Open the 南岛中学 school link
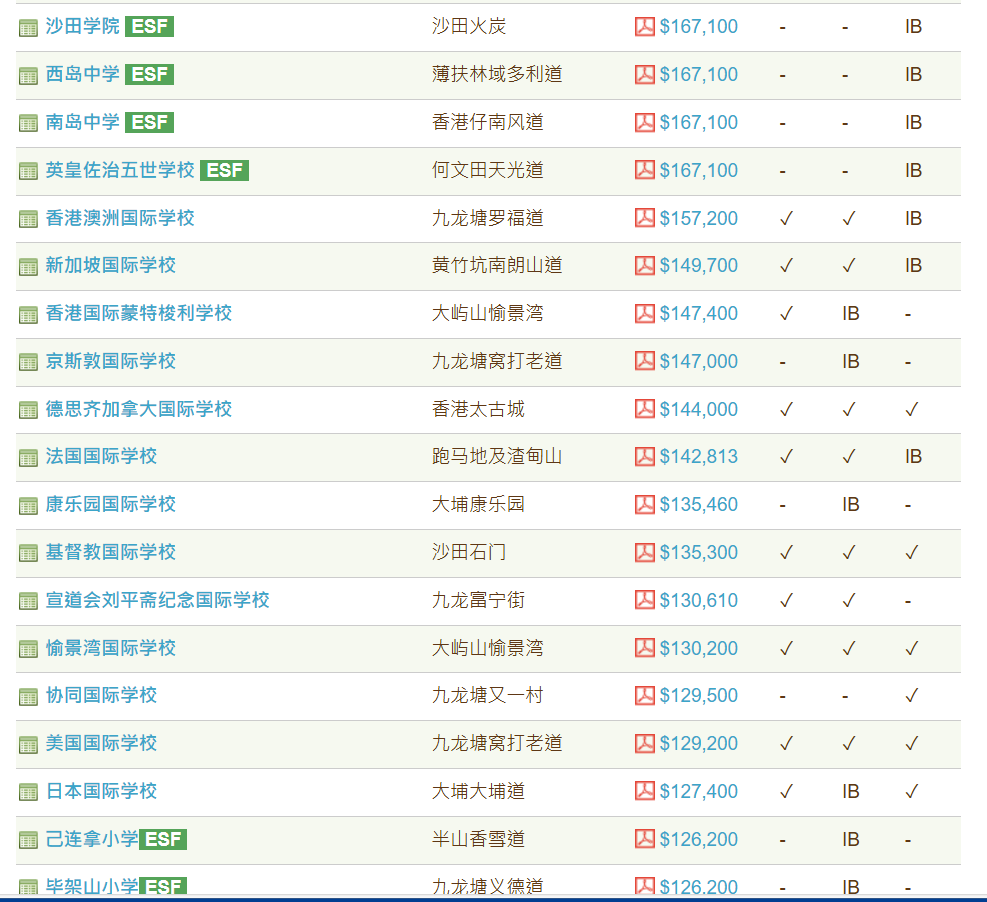Viewport: 987px width, 902px height. [82, 122]
